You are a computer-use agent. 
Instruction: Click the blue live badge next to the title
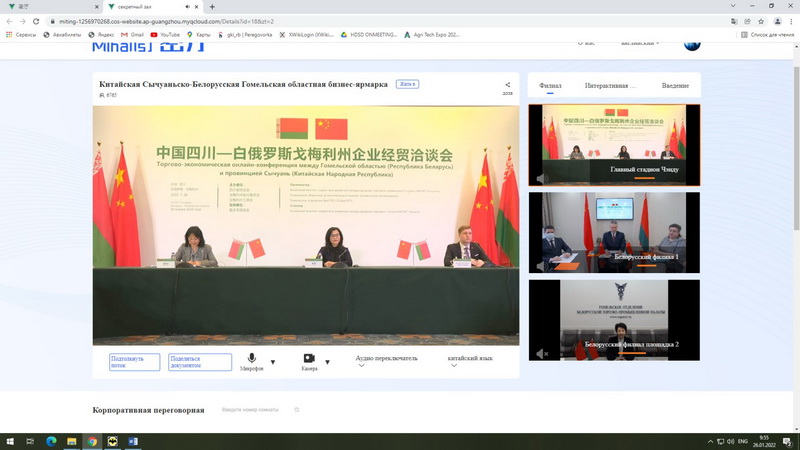[407, 84]
